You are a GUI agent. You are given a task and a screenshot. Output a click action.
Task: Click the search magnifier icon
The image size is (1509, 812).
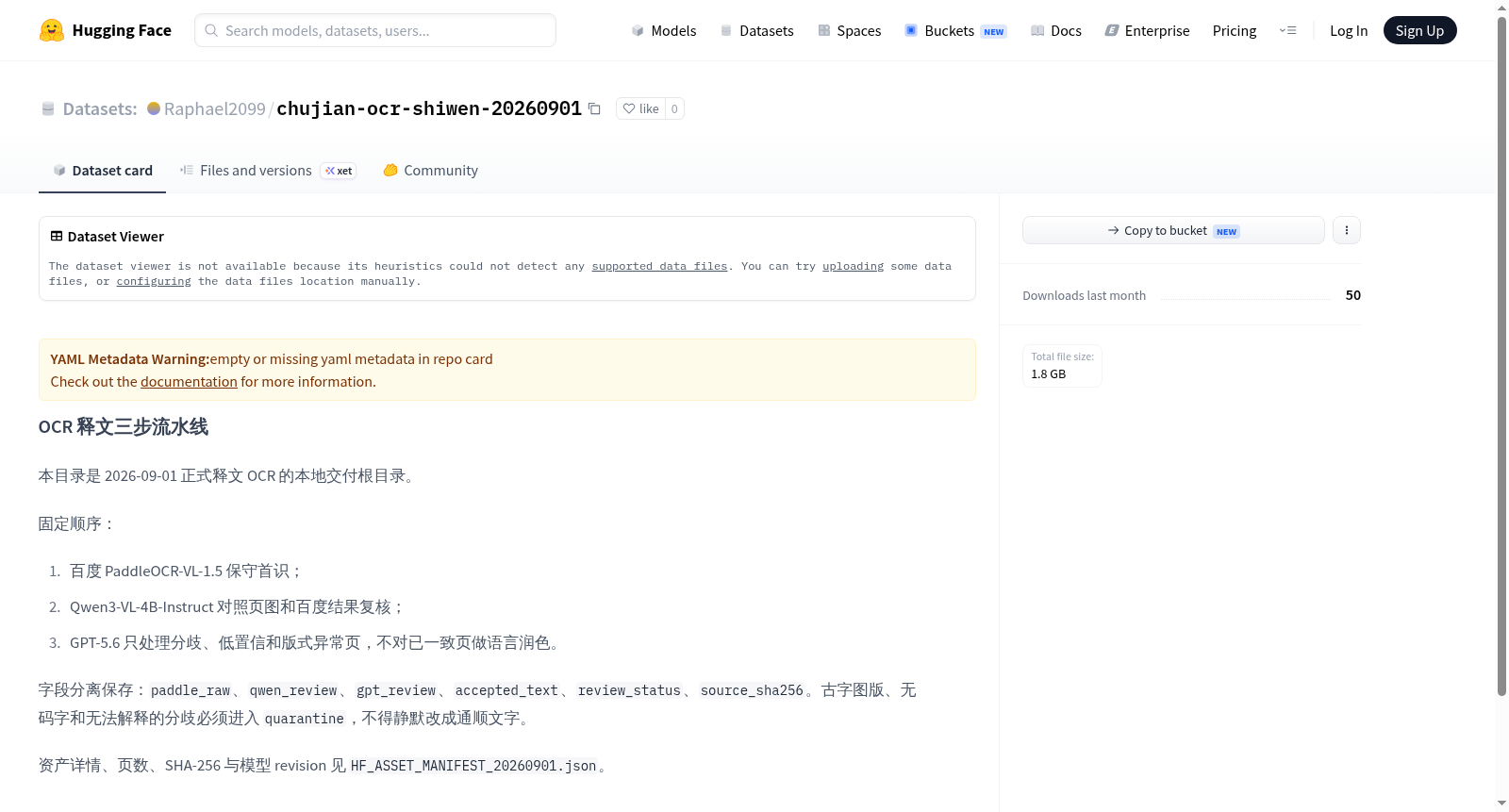tap(211, 30)
